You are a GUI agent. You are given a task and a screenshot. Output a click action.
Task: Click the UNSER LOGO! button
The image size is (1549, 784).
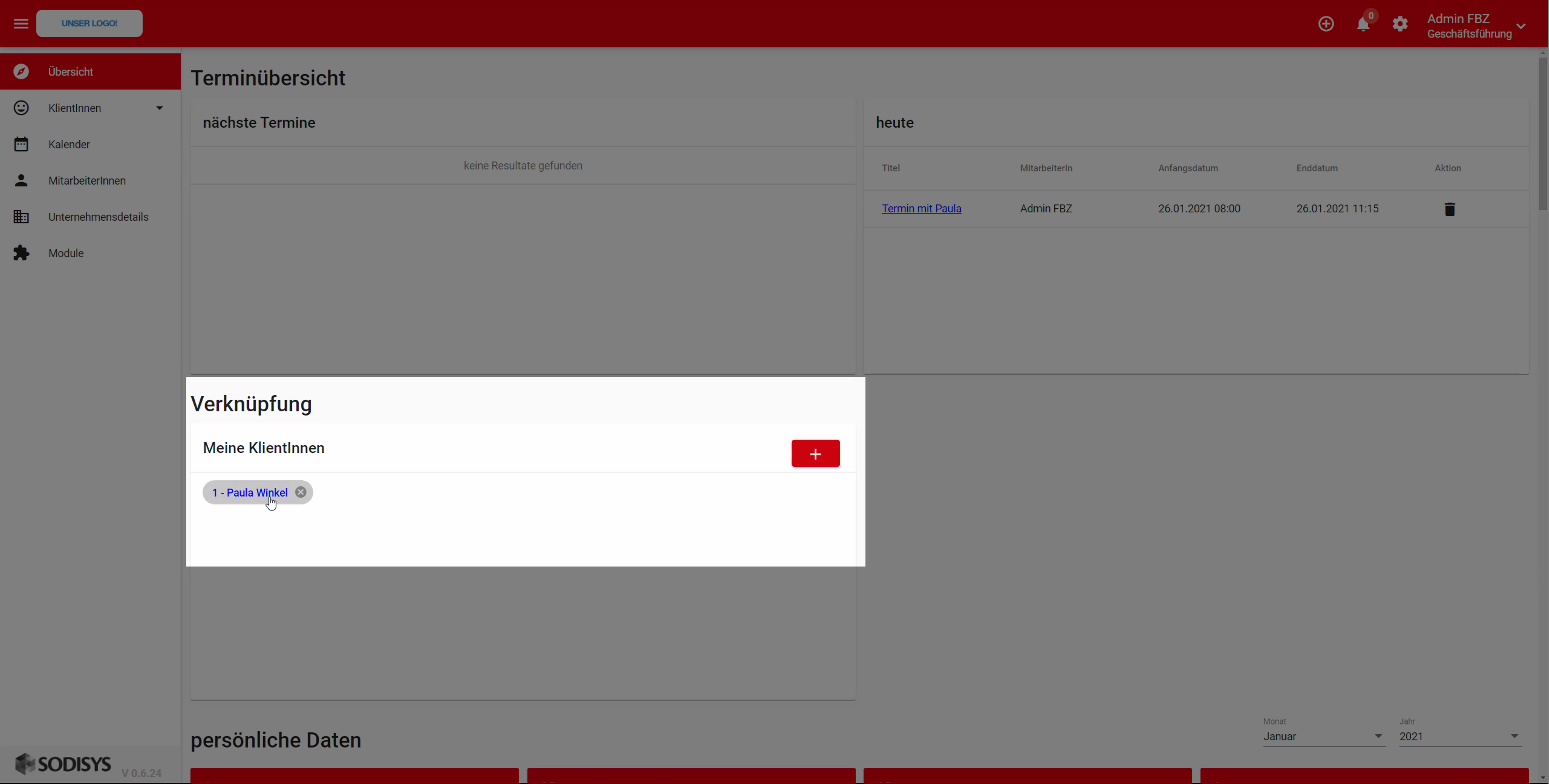(89, 24)
